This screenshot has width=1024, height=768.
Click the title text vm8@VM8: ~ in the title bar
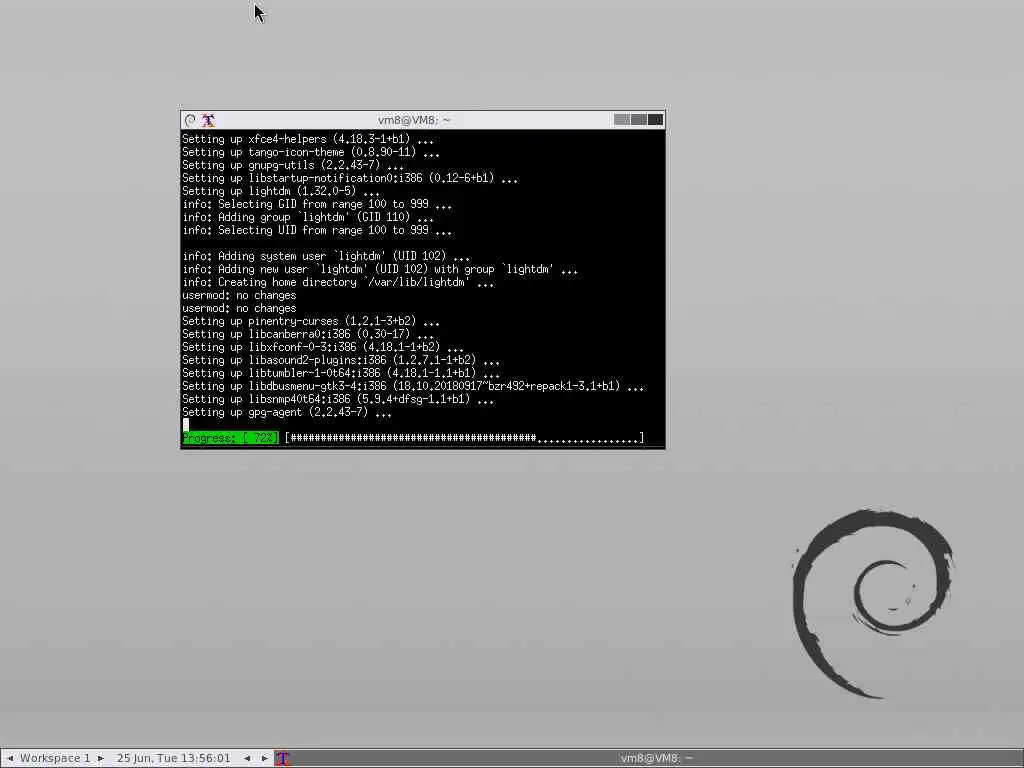(x=414, y=120)
